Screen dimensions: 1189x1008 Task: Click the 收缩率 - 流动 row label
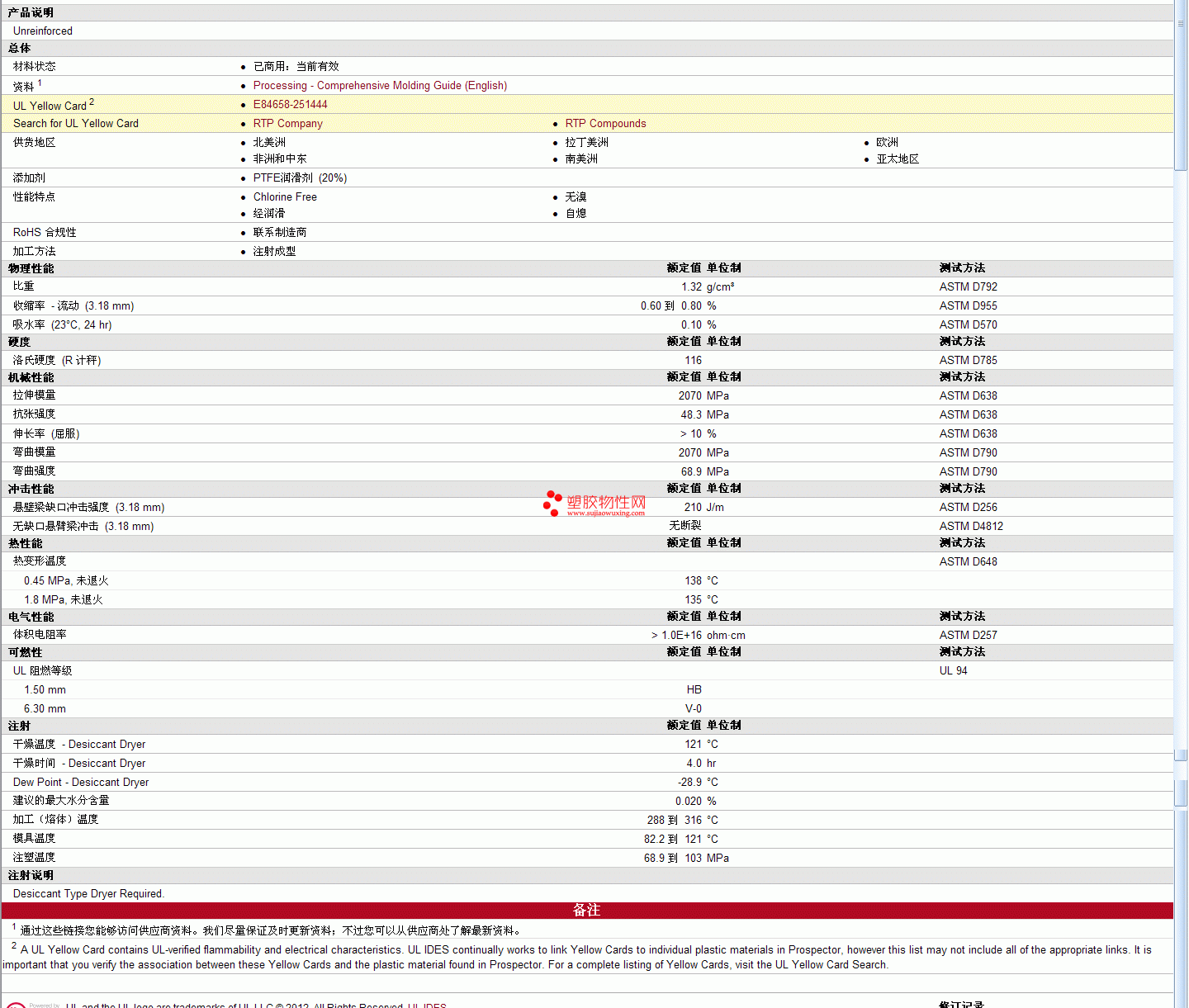pyautogui.click(x=73, y=305)
